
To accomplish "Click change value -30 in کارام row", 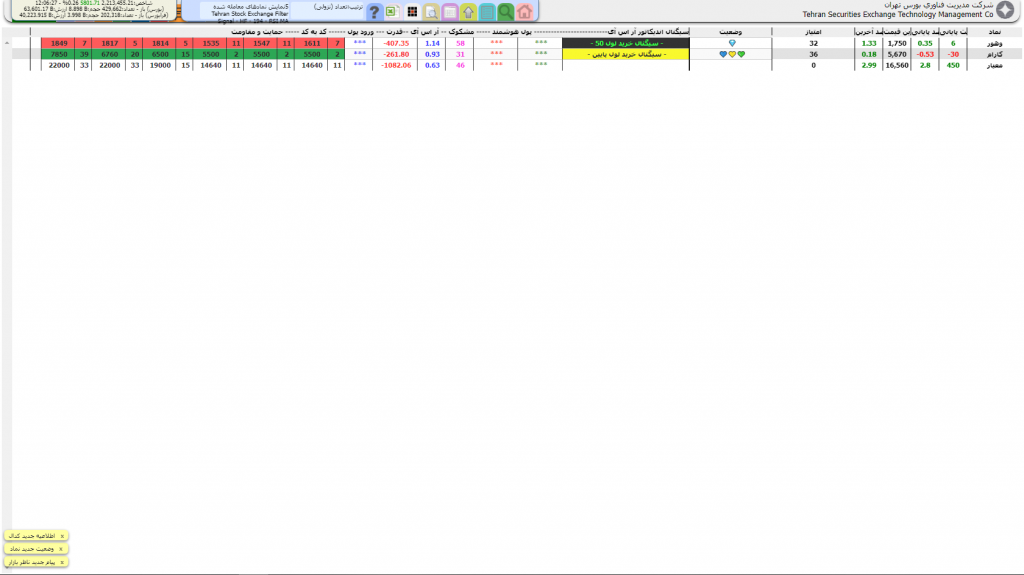I will 953,54.
